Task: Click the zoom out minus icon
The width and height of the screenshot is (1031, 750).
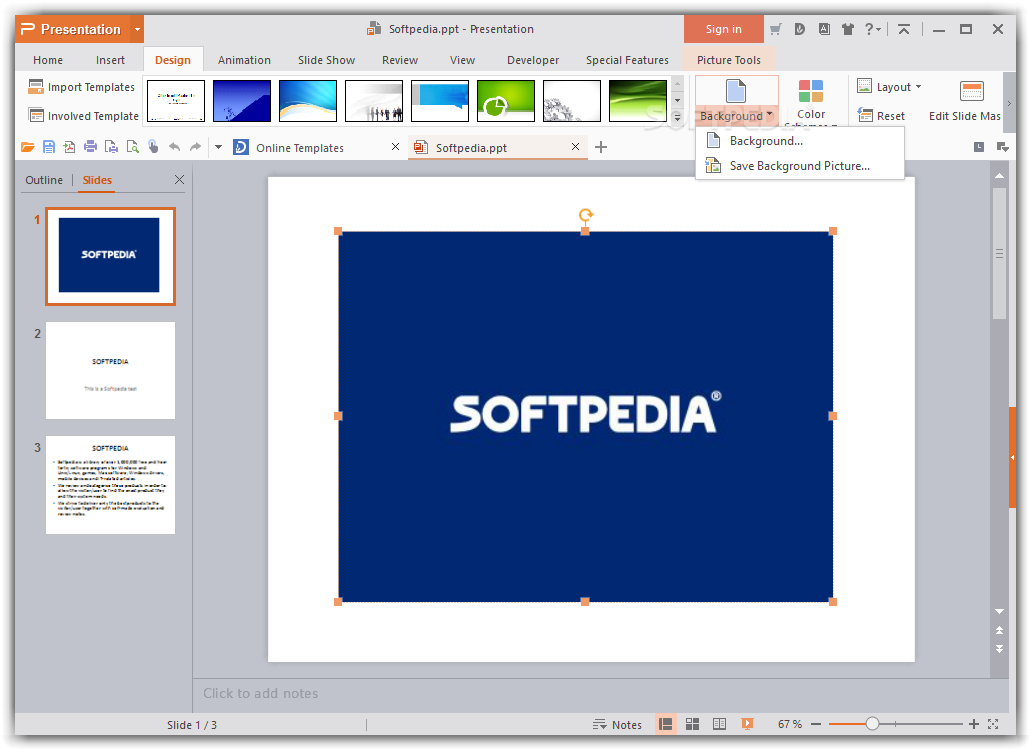Action: coord(816,724)
